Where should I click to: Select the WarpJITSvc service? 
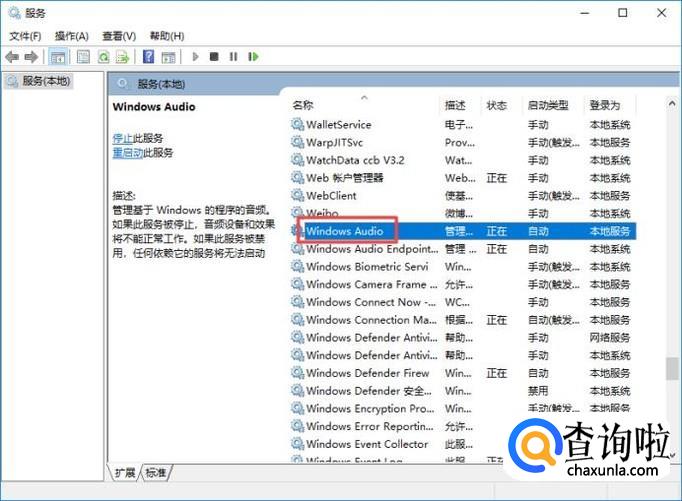(x=462, y=143)
